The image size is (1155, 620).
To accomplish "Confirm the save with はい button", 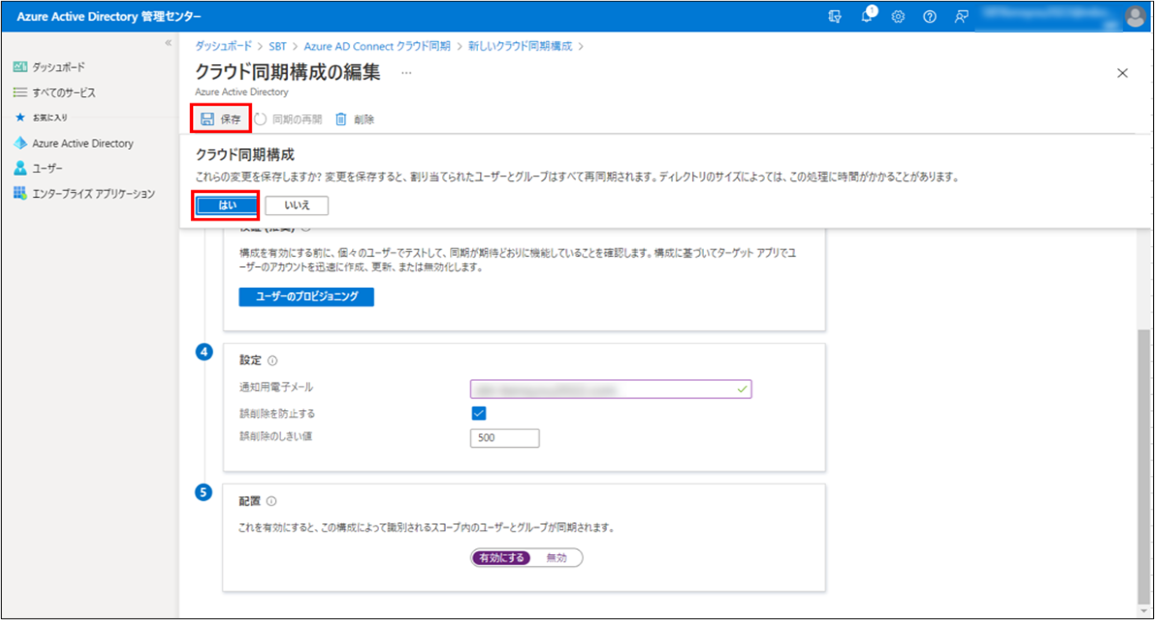I will [226, 205].
